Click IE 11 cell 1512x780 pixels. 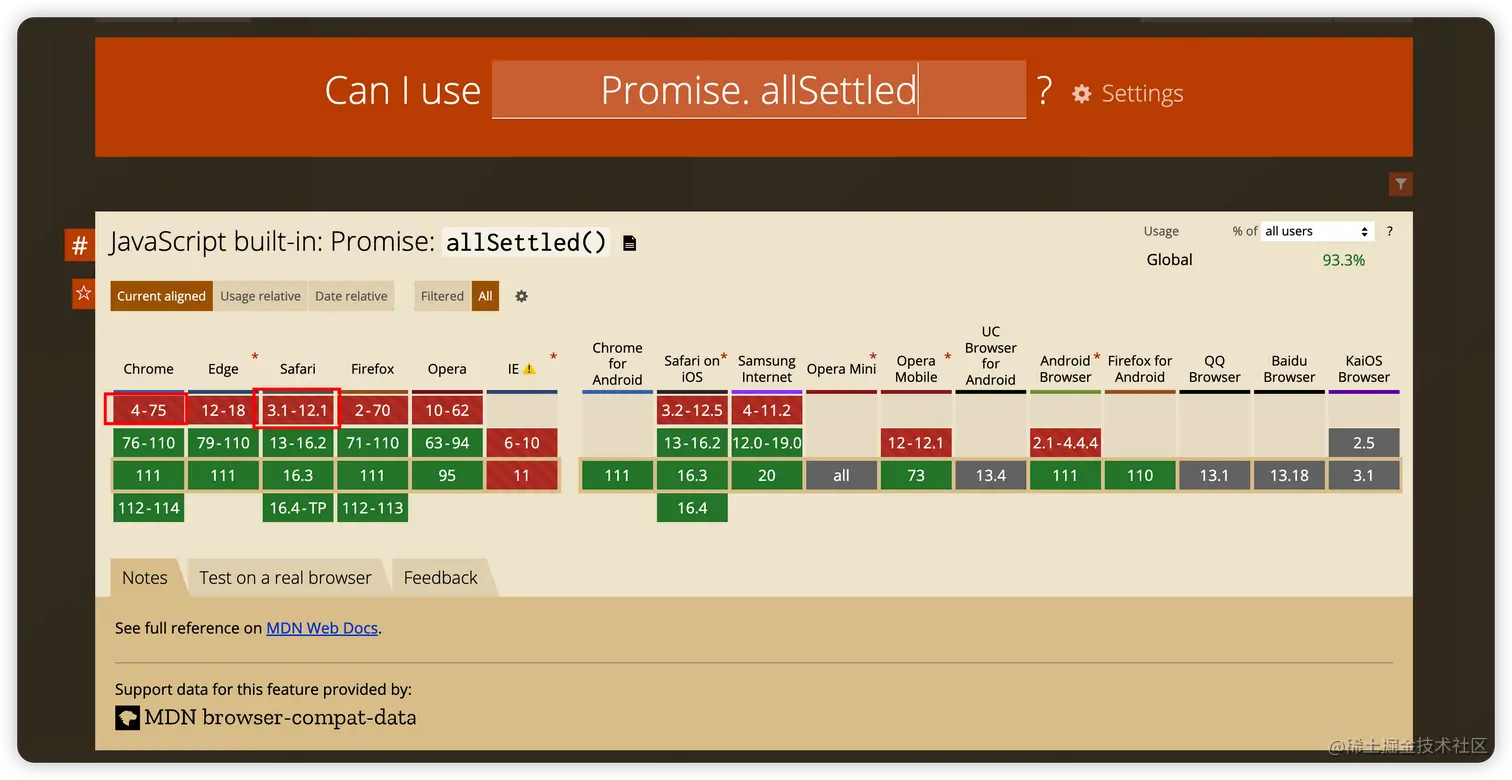(522, 476)
